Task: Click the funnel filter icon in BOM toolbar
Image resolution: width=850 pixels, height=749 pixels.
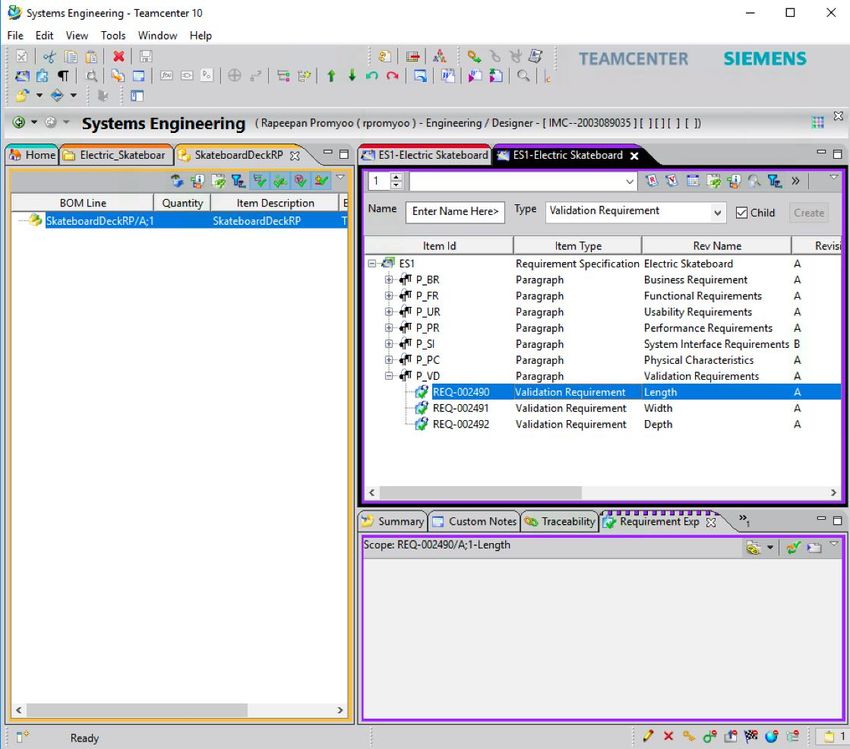Action: (239, 181)
